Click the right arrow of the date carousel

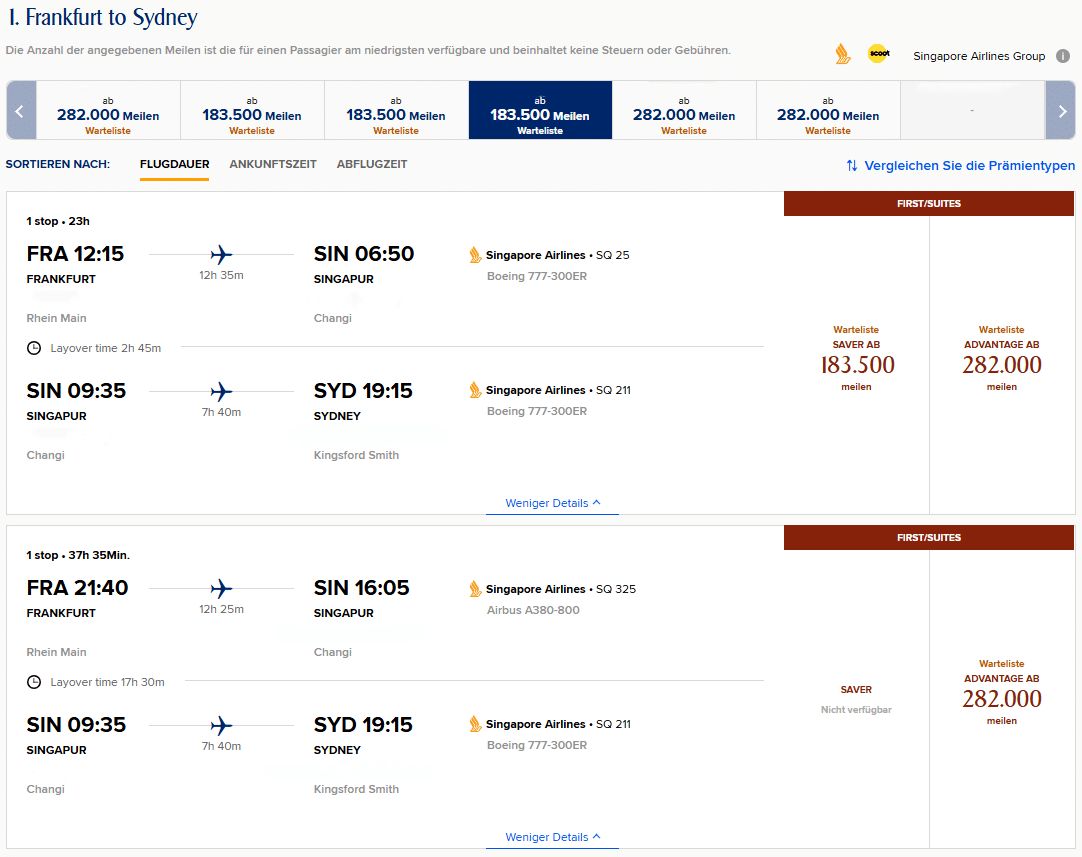pyautogui.click(x=1062, y=109)
